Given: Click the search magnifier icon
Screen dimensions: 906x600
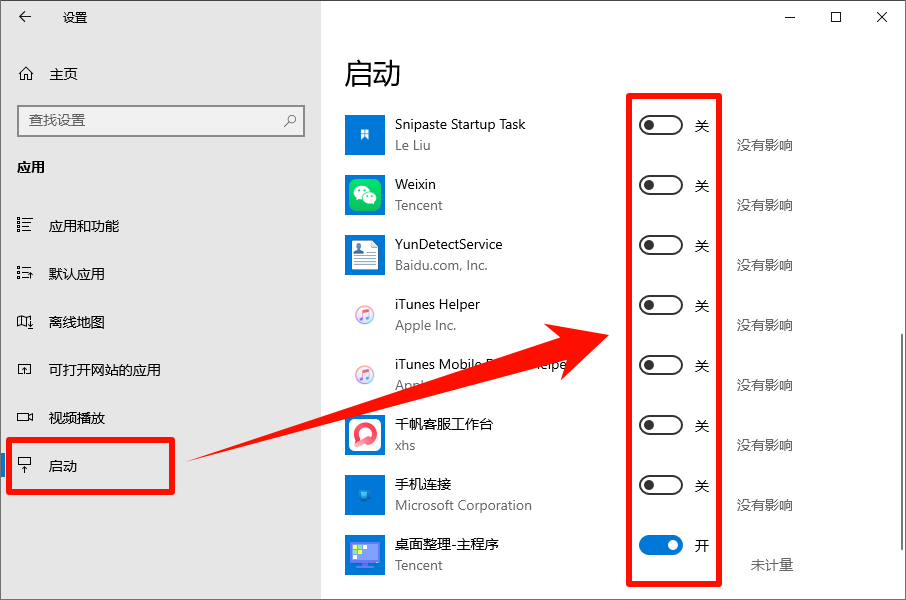Looking at the screenshot, I should tap(290, 120).
